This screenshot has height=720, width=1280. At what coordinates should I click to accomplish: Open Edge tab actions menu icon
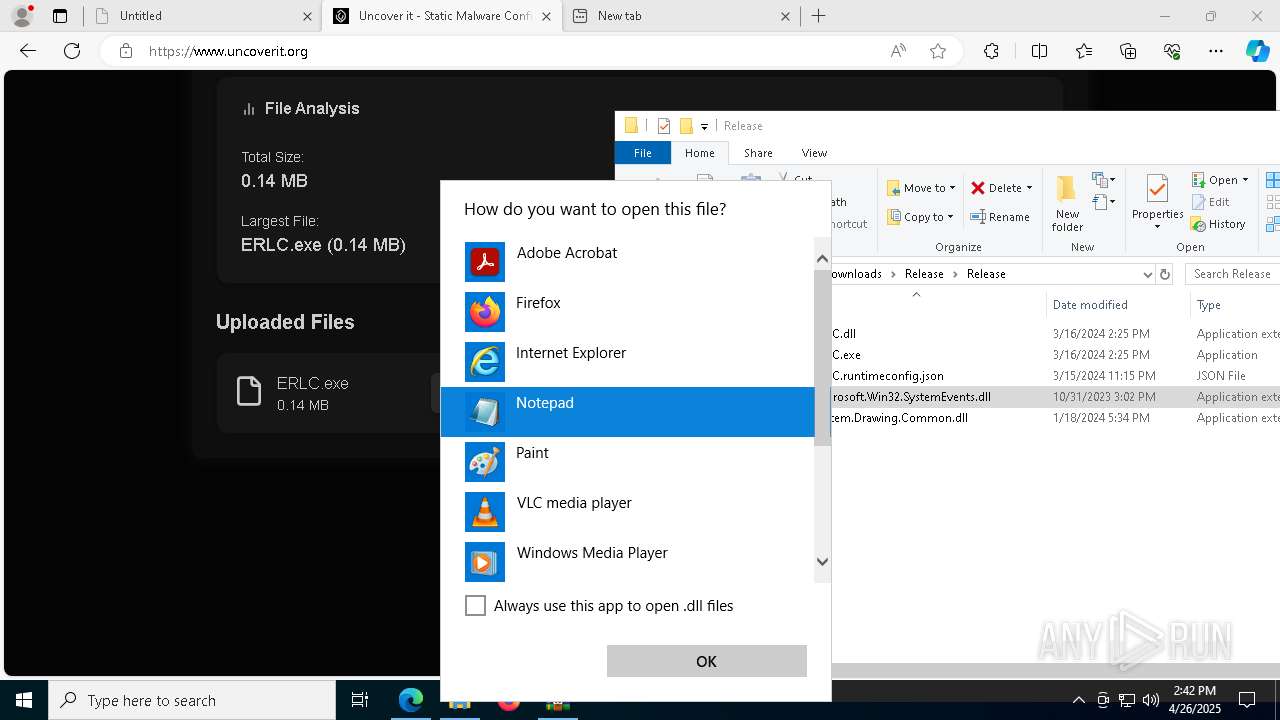coord(60,16)
